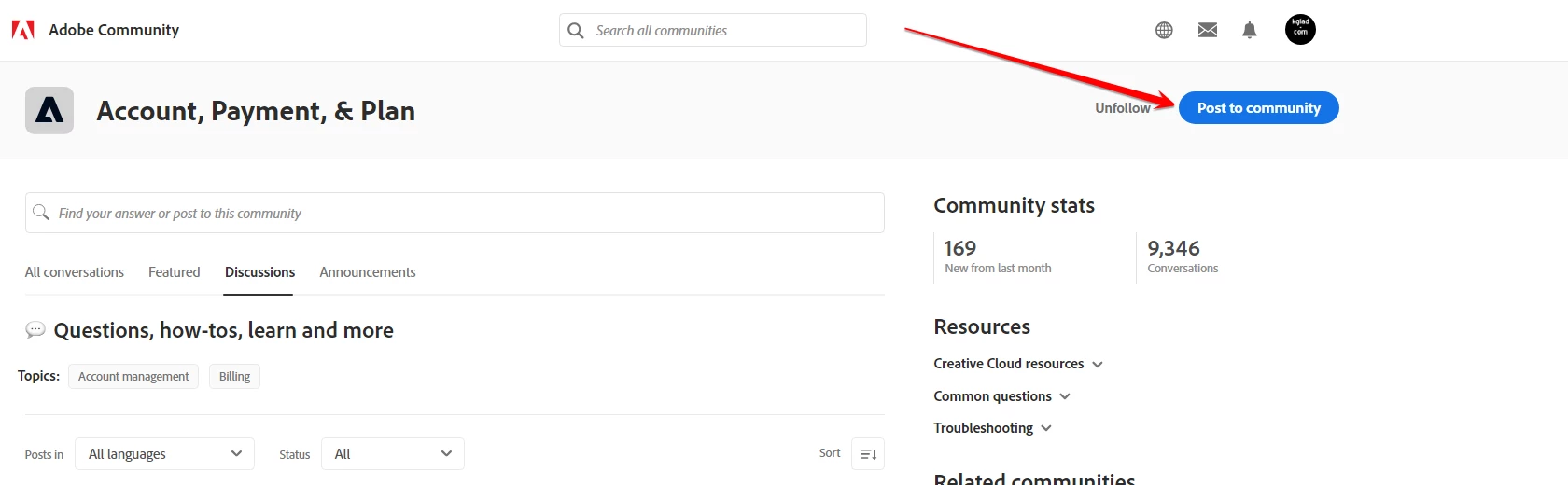Screen dimensions: 1568x485
Task: Open the notifications bell icon
Action: 1250,30
